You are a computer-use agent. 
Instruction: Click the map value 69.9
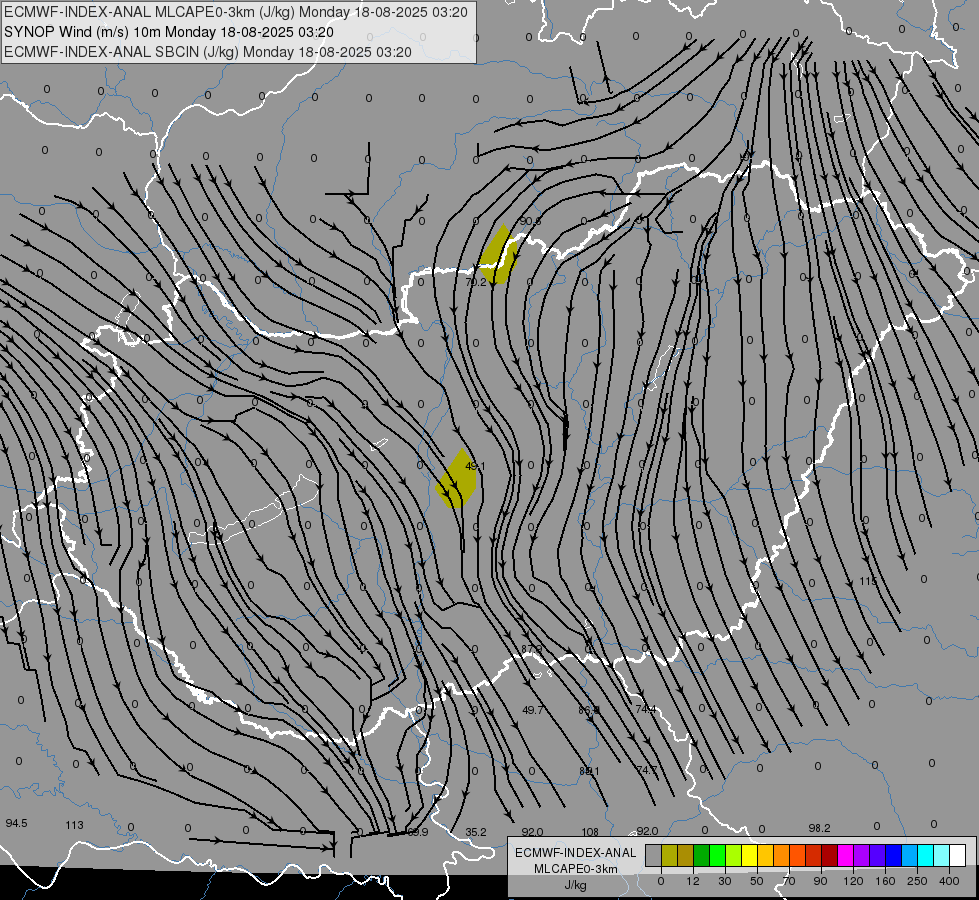[x=418, y=832]
